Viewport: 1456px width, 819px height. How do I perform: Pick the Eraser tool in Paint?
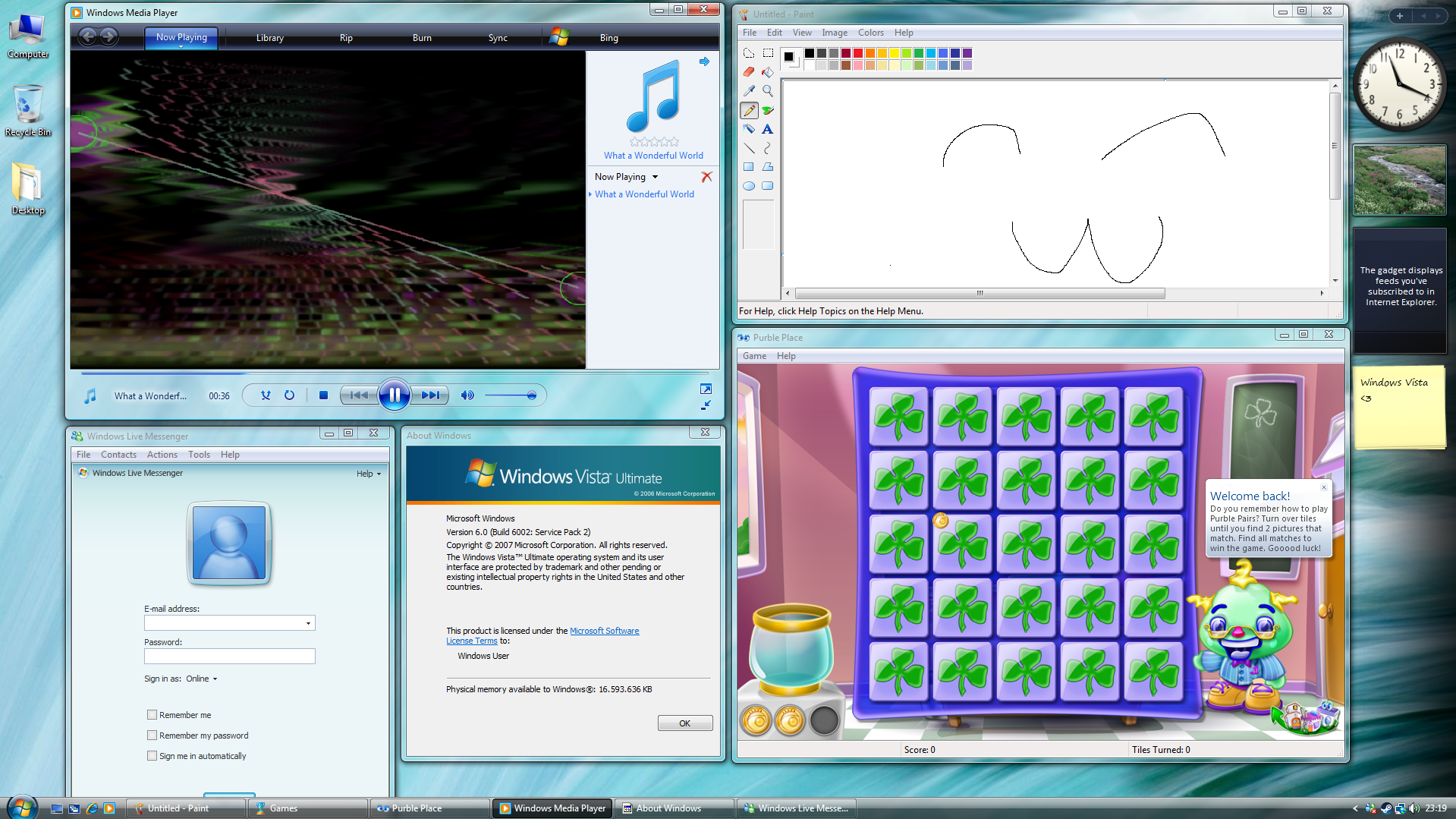[749, 72]
